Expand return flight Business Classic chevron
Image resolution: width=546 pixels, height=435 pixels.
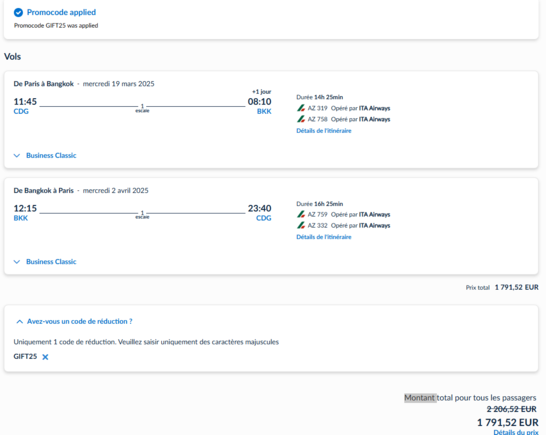click(x=17, y=262)
